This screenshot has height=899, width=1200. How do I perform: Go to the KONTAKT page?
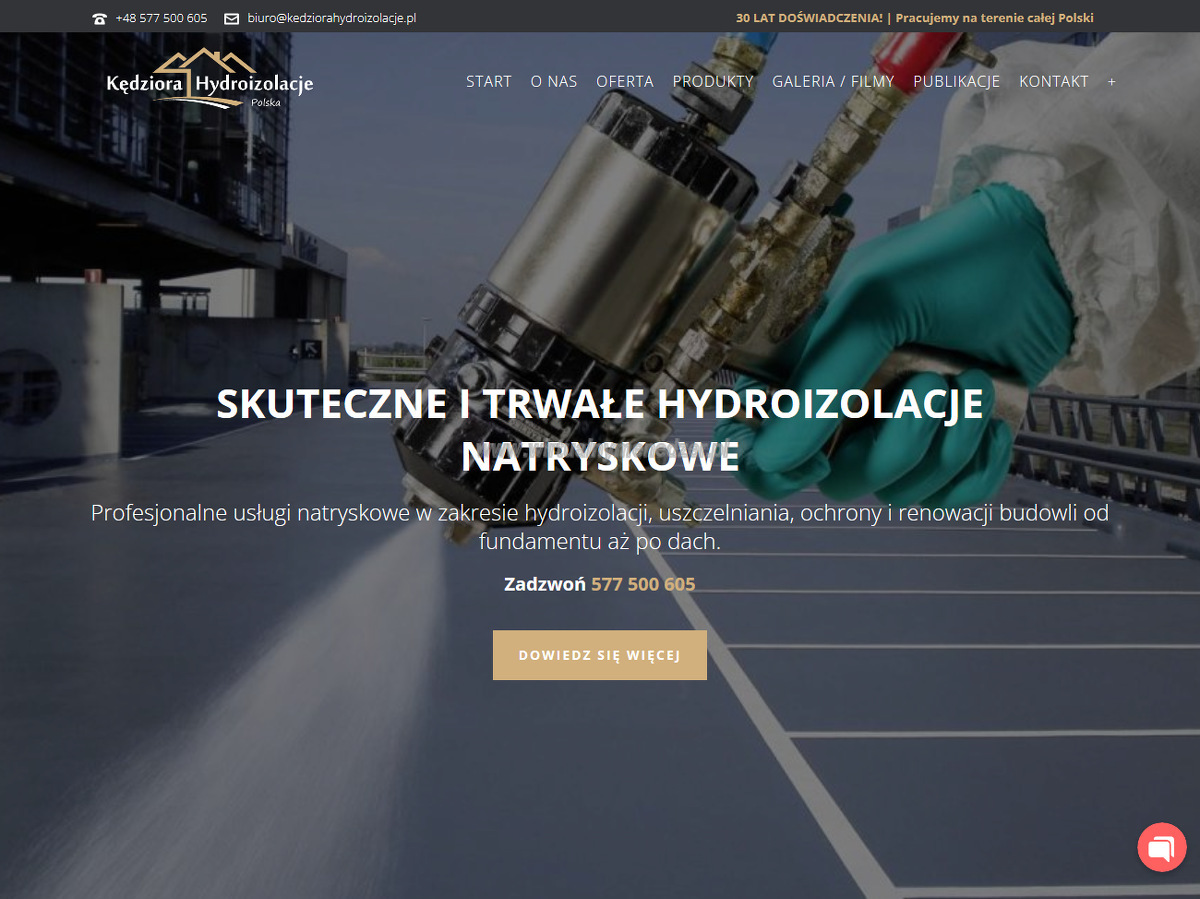[x=1054, y=82]
